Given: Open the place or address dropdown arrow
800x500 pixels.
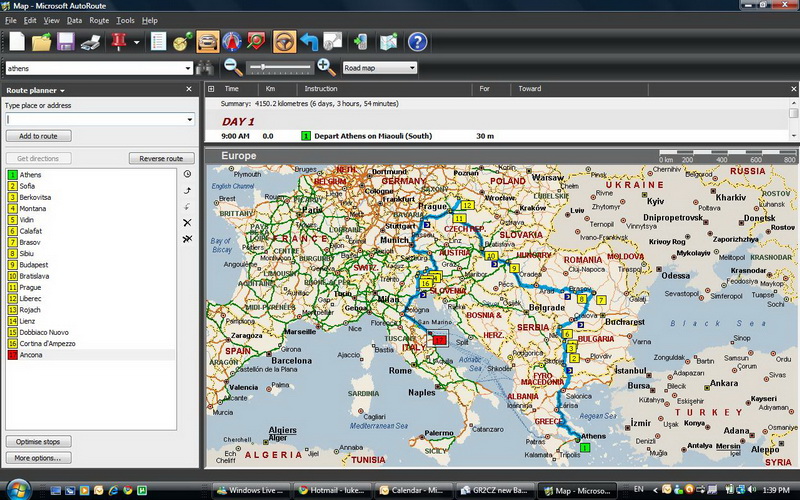Looking at the screenshot, I should click(190, 119).
